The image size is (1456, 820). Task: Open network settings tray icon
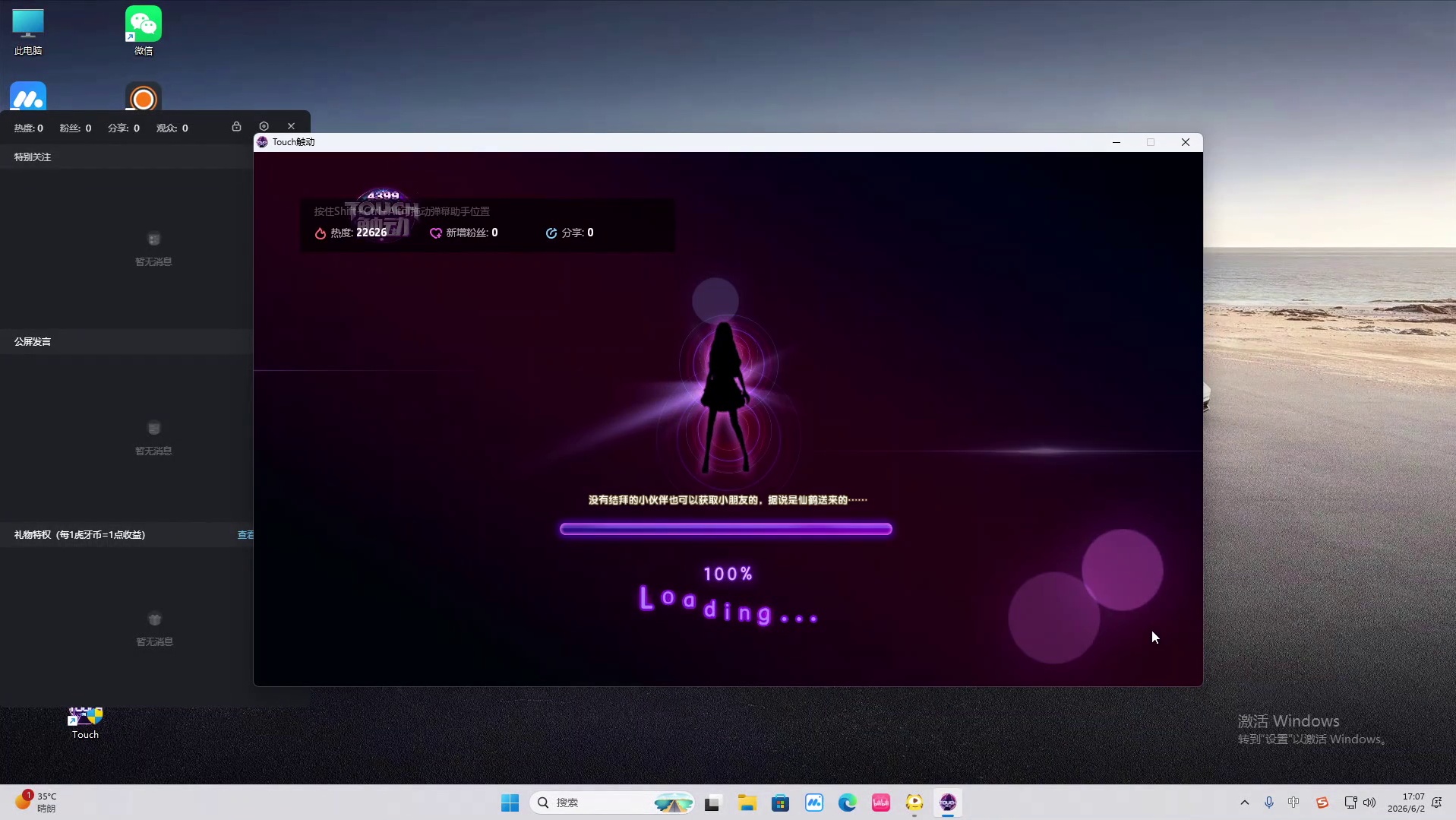click(1350, 803)
